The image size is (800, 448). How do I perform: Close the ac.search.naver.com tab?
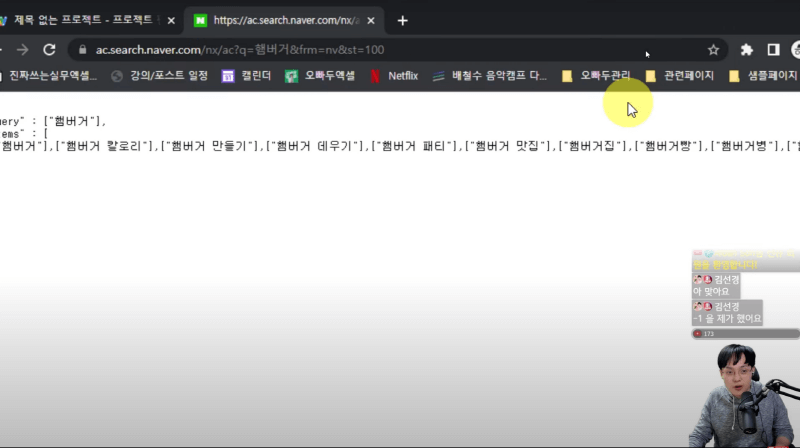coord(371,20)
